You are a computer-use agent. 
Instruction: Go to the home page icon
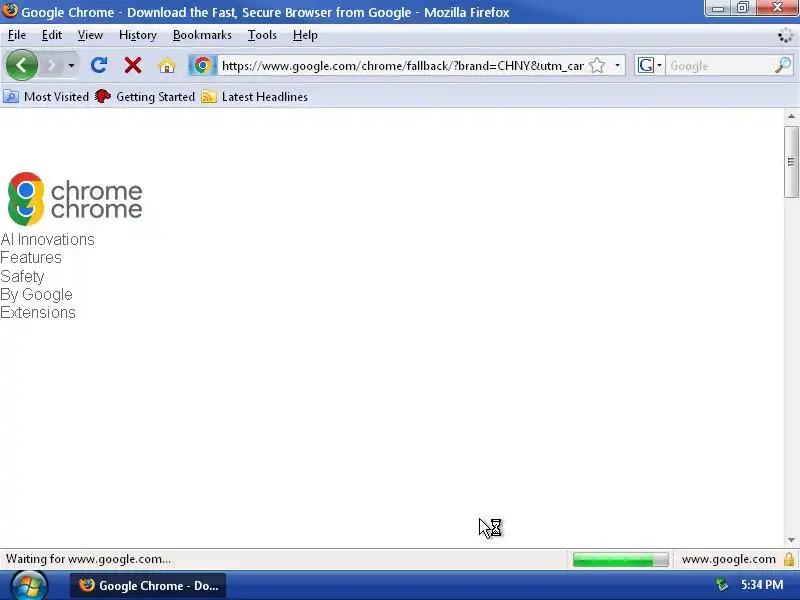[x=167, y=65]
